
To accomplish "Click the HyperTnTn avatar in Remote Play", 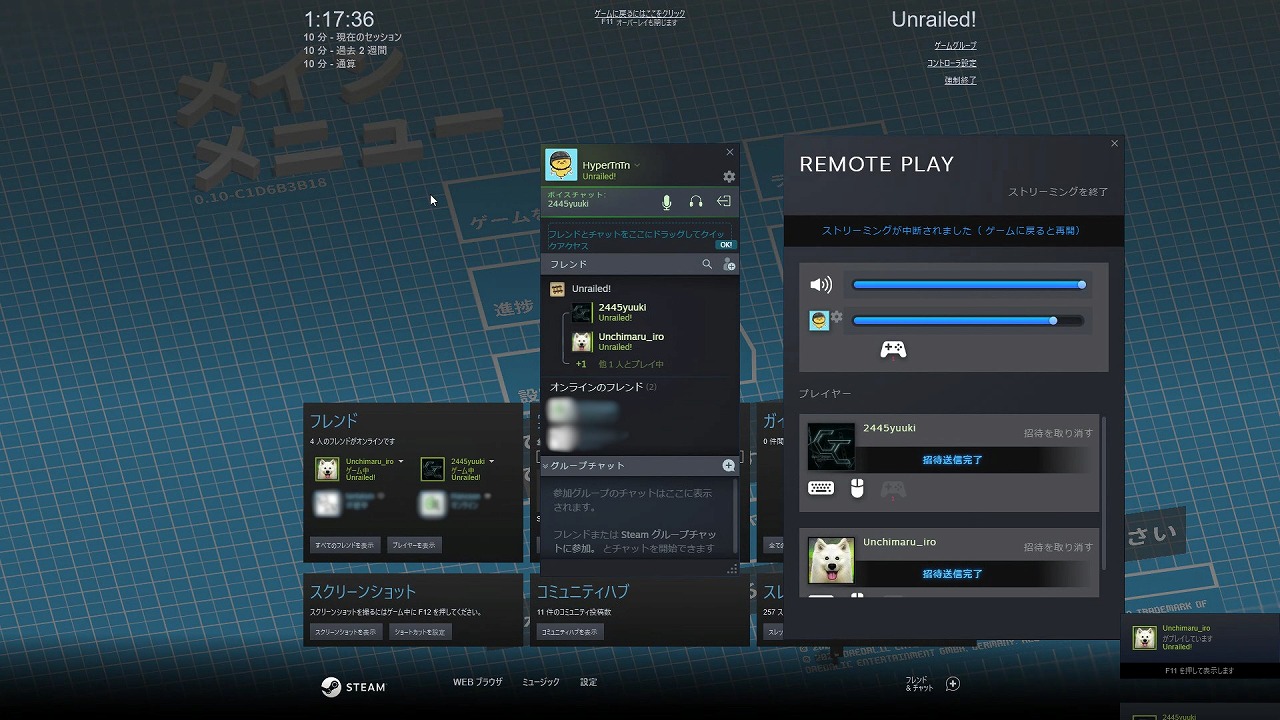I will [819, 321].
